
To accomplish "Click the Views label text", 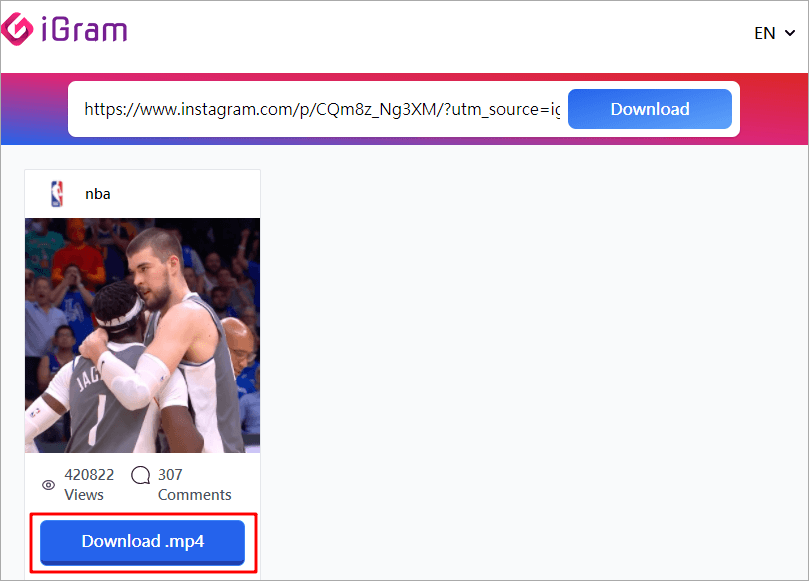I will (84, 495).
